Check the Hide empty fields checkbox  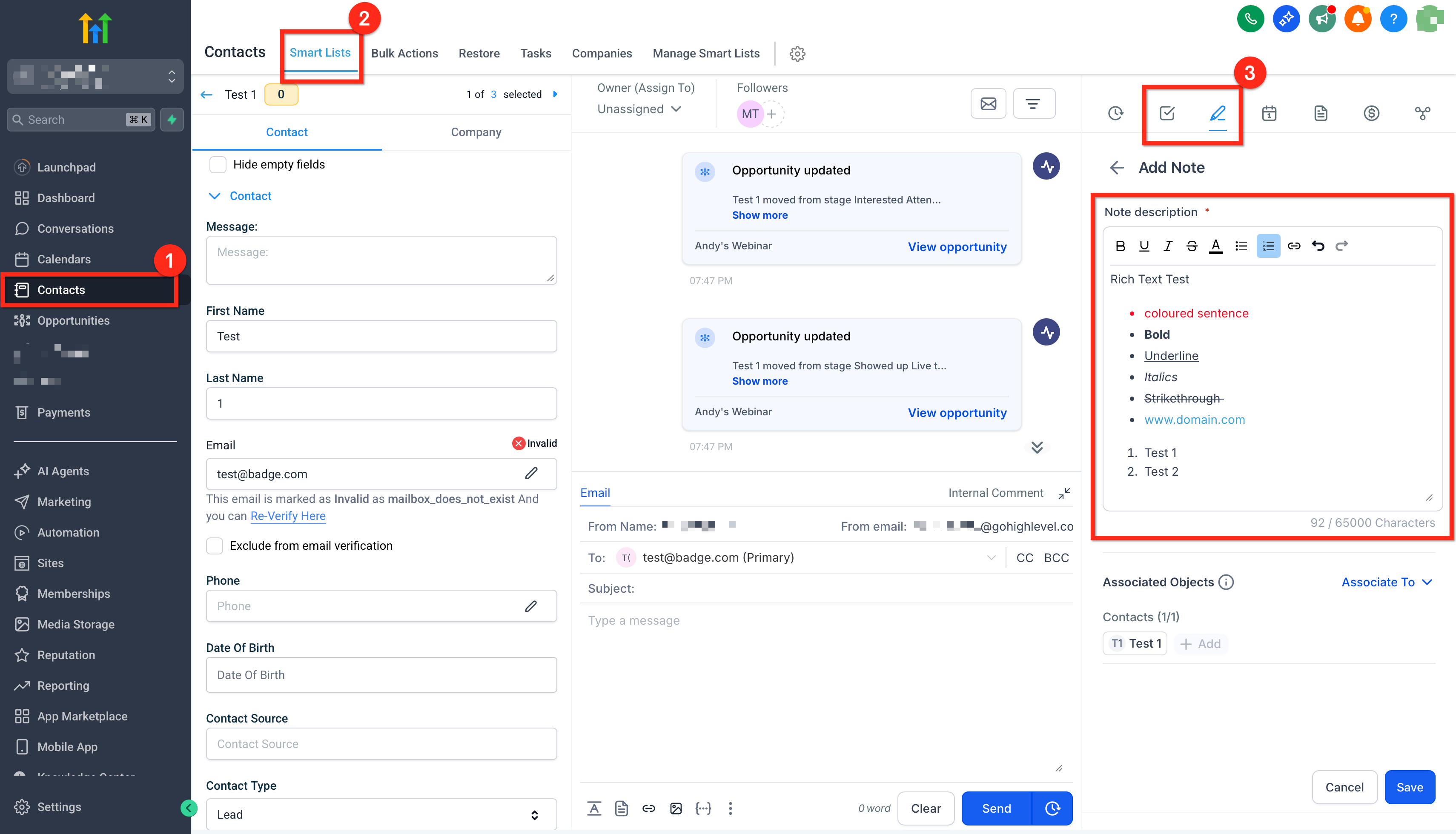point(218,164)
